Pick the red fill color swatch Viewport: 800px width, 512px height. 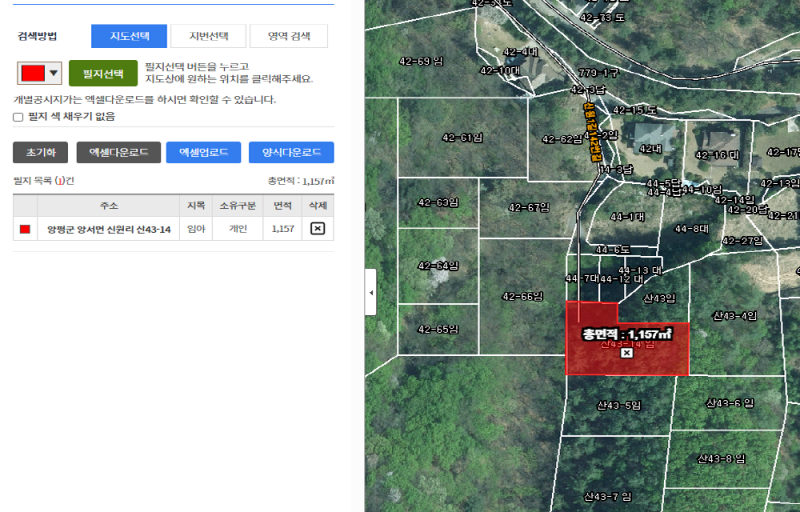(33, 73)
